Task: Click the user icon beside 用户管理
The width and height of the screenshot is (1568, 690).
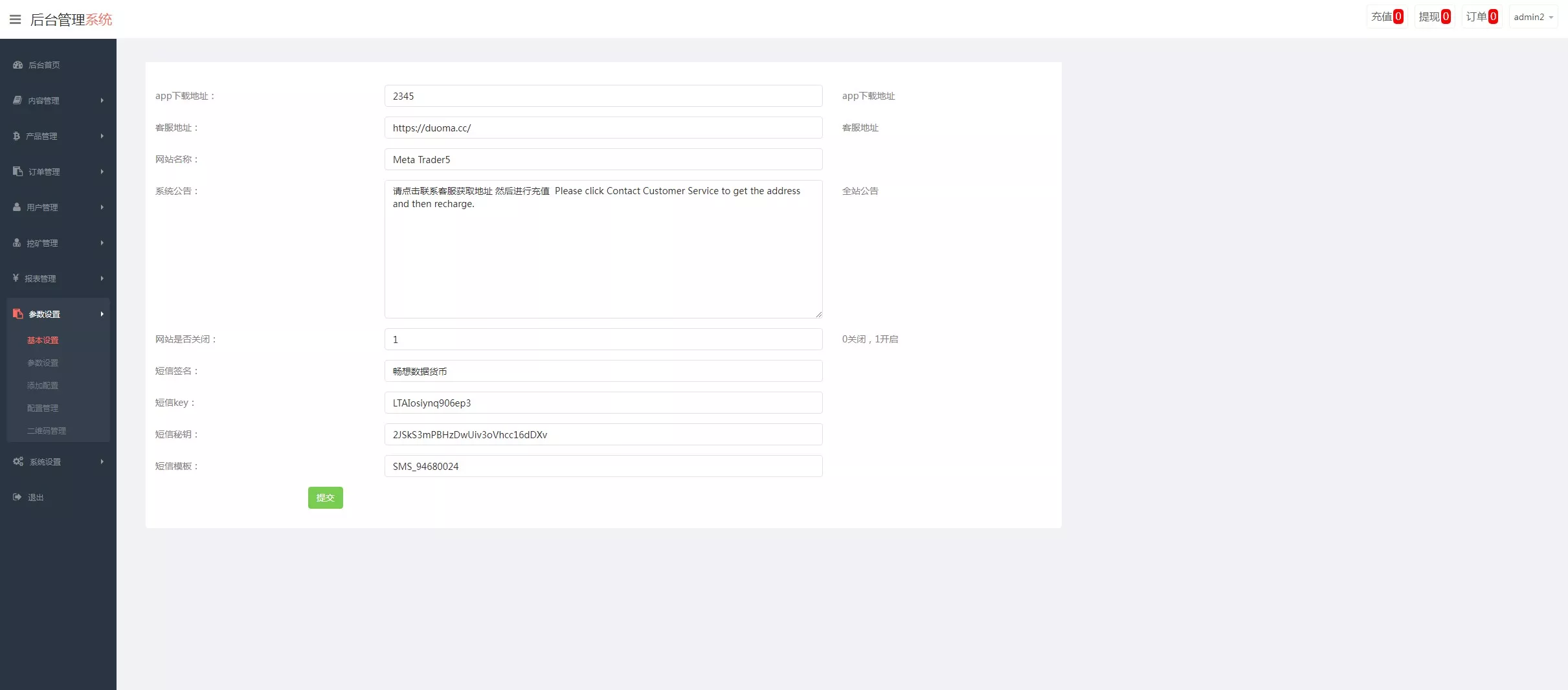Action: pyautogui.click(x=17, y=207)
